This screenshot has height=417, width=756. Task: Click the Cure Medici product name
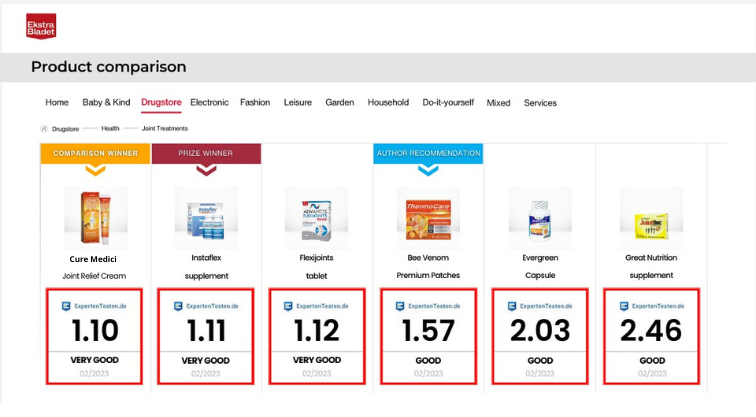pyautogui.click(x=93, y=259)
